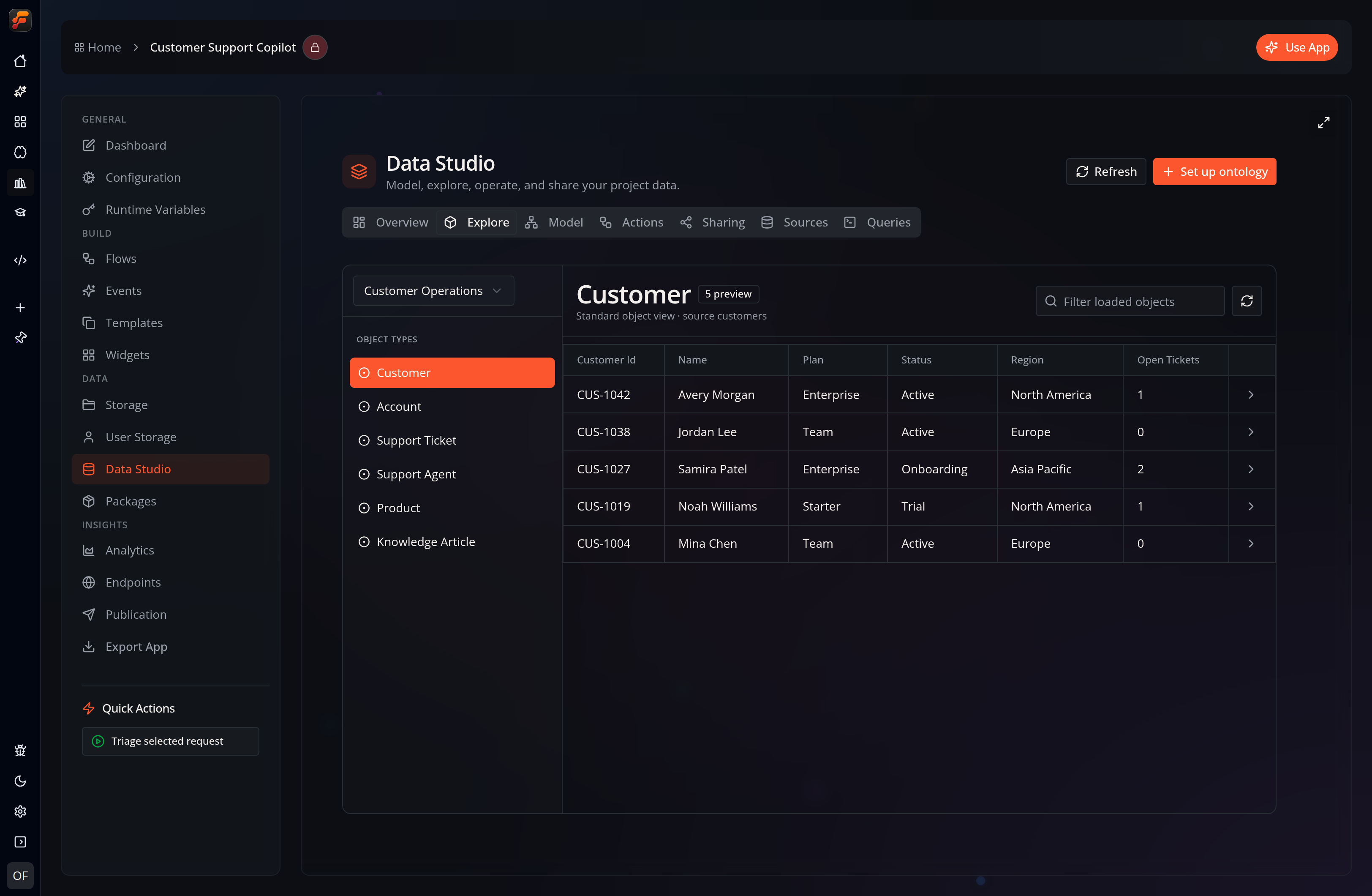Click the Use App button
The width and height of the screenshot is (1372, 896).
[x=1297, y=47]
